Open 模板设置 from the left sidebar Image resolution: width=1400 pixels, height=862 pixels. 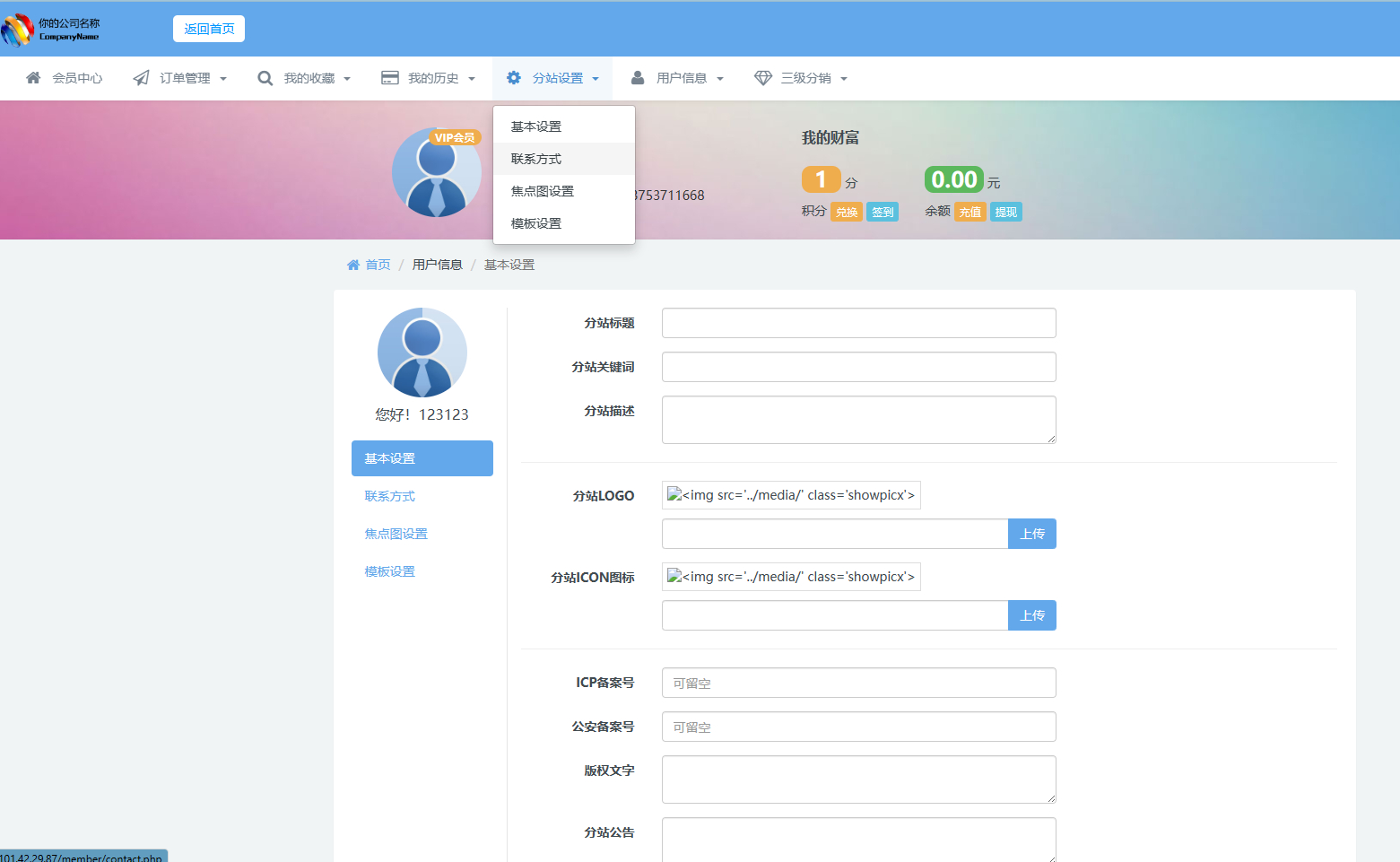[x=389, y=570]
